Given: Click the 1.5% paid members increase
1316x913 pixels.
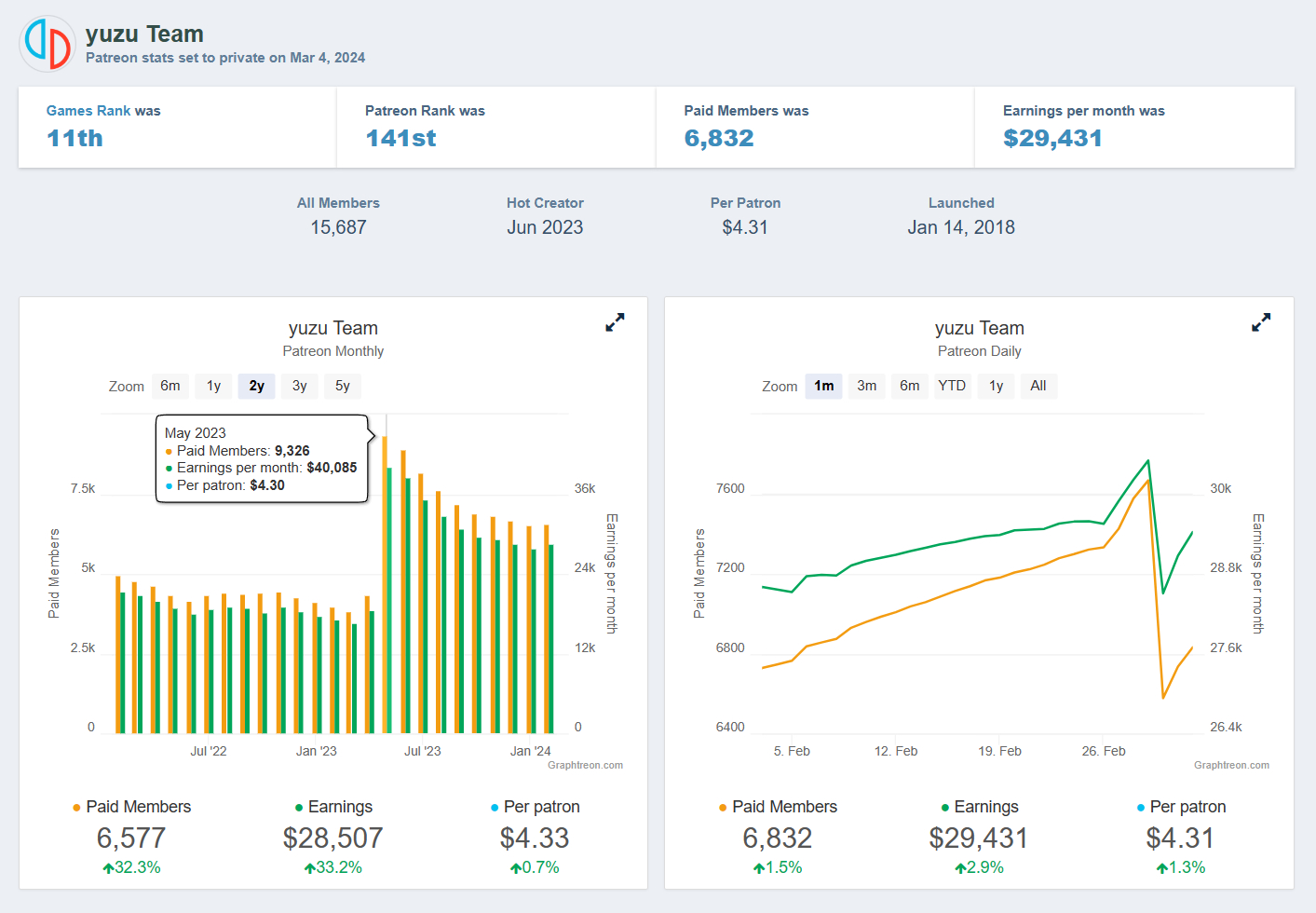Looking at the screenshot, I should [x=778, y=867].
